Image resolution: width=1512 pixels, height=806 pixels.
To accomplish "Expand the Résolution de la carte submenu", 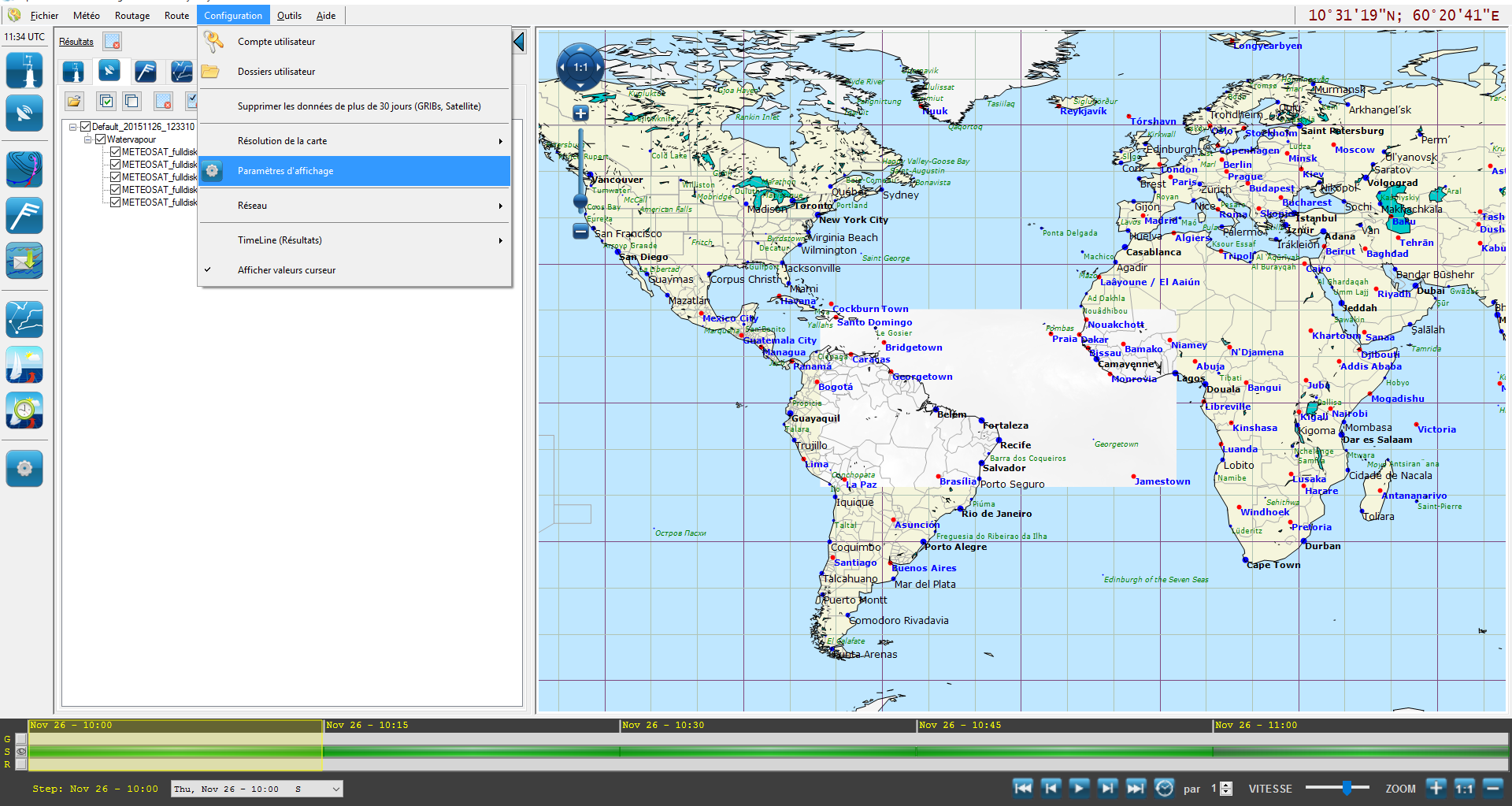I will coord(354,141).
